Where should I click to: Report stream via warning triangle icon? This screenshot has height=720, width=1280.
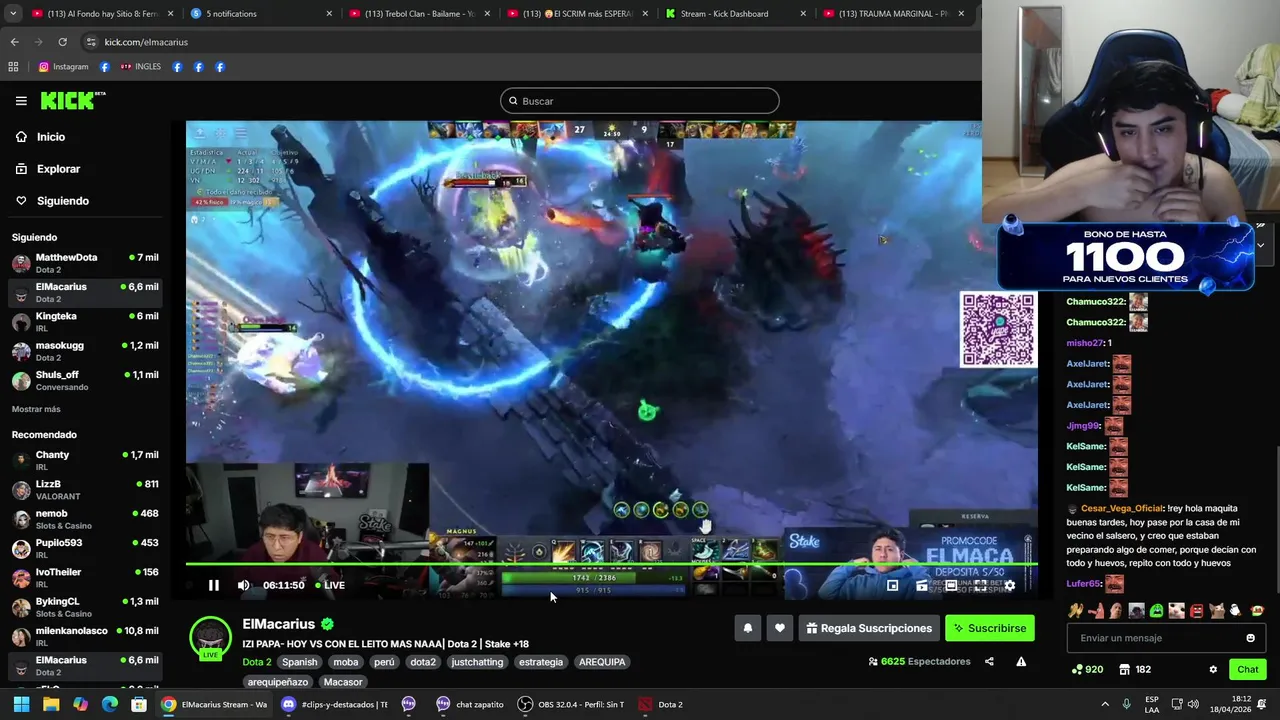click(1021, 661)
